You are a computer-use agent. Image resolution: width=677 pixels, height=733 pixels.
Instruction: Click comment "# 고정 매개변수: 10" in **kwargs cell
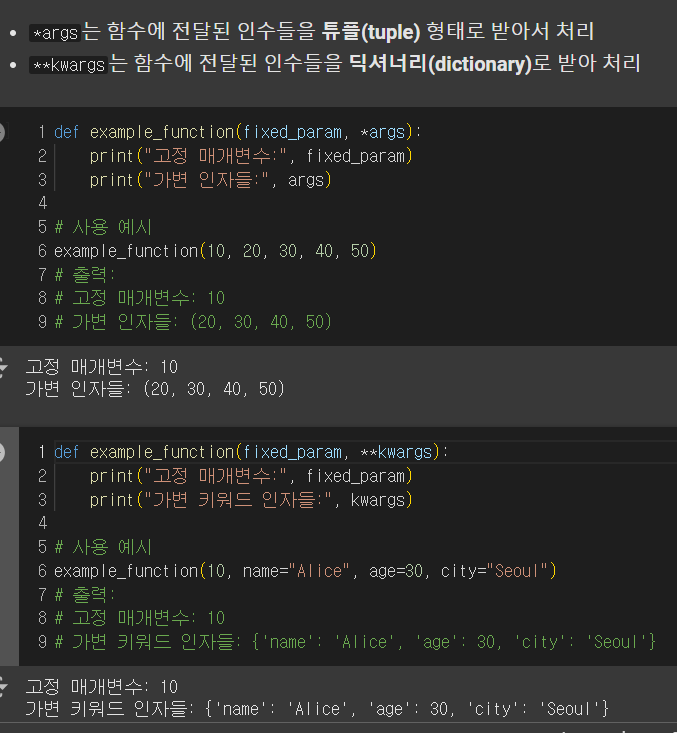(139, 618)
